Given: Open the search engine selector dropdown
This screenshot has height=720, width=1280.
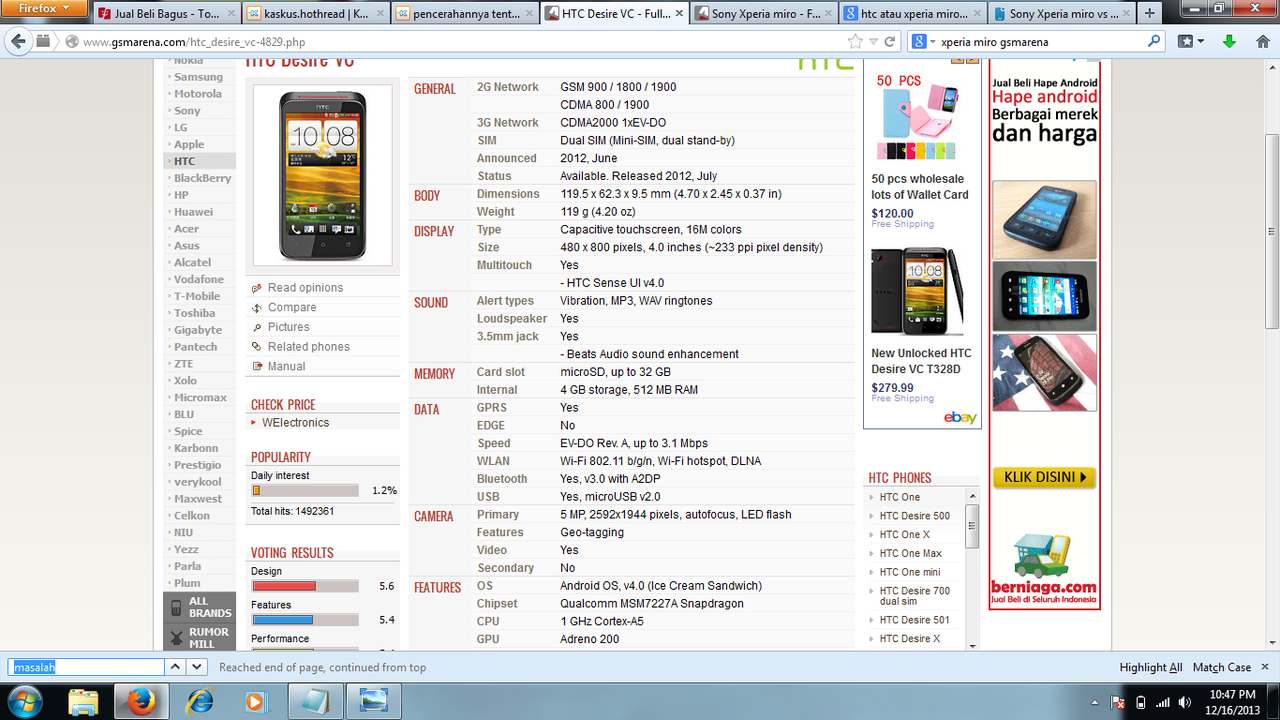Looking at the screenshot, I should point(922,42).
